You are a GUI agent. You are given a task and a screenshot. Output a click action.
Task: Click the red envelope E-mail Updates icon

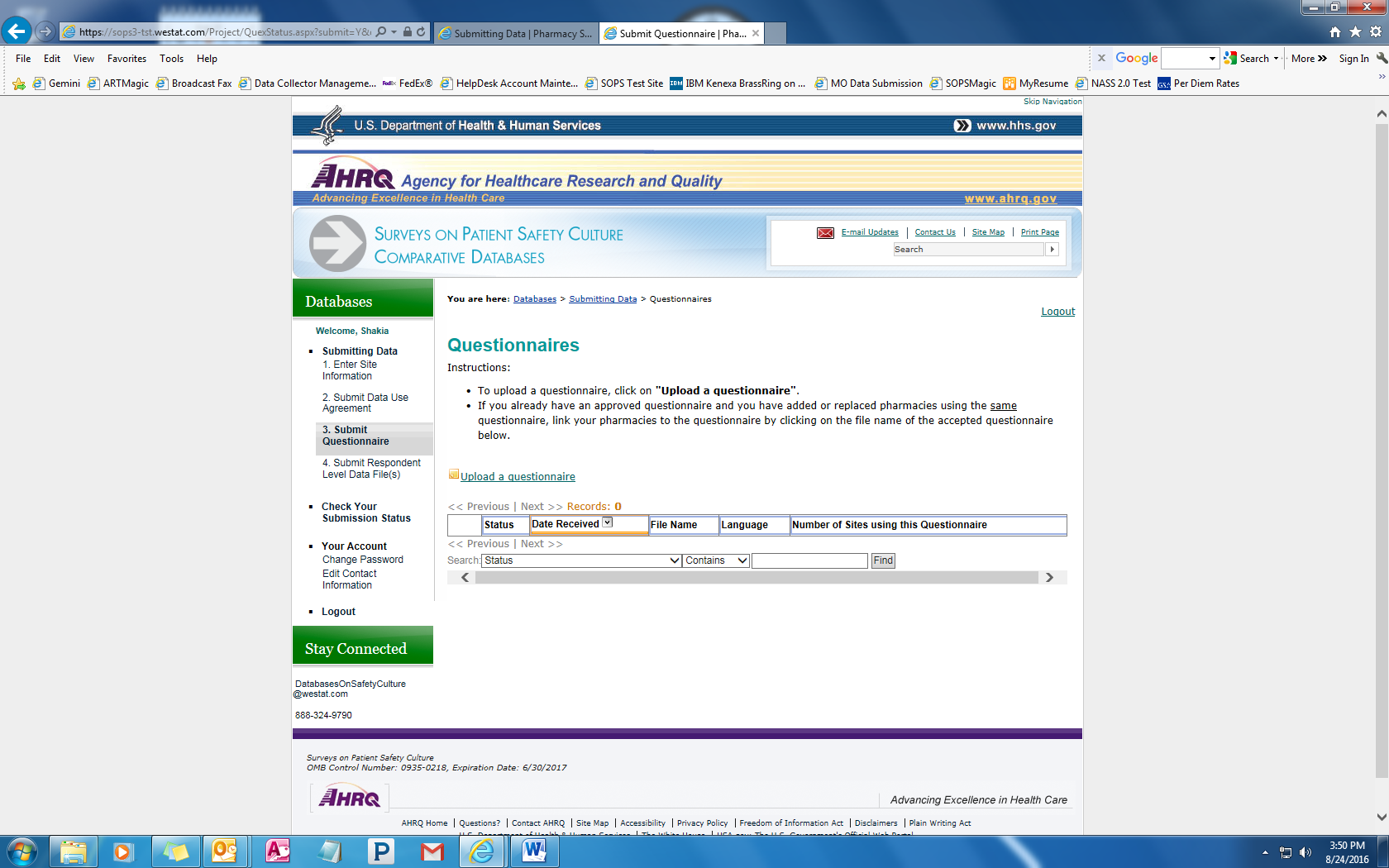click(x=825, y=233)
